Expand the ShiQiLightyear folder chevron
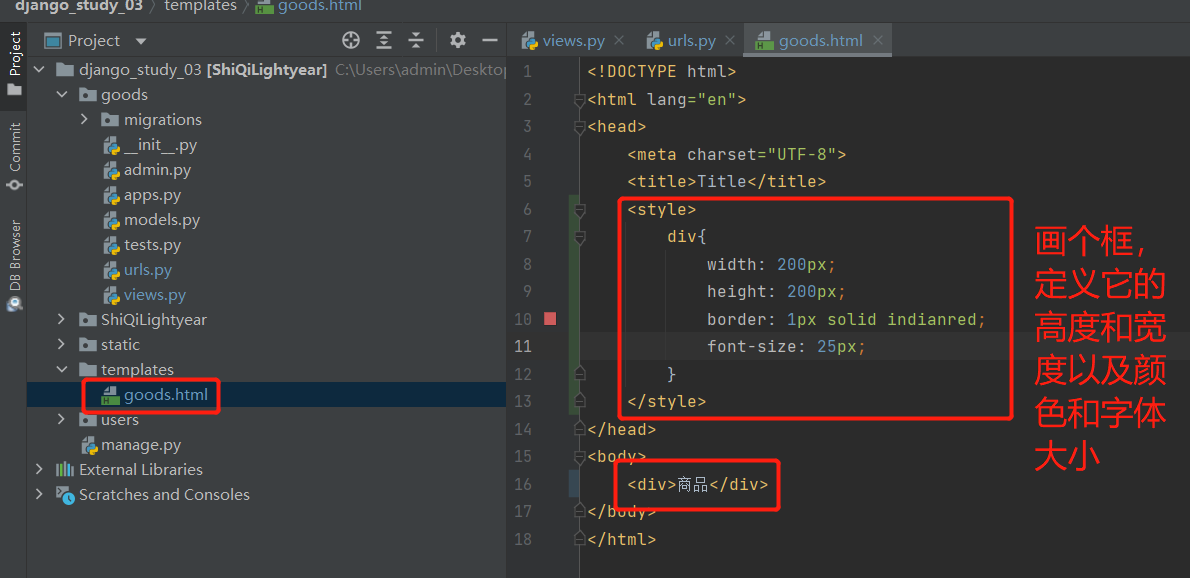The image size is (1190, 578). (62, 319)
